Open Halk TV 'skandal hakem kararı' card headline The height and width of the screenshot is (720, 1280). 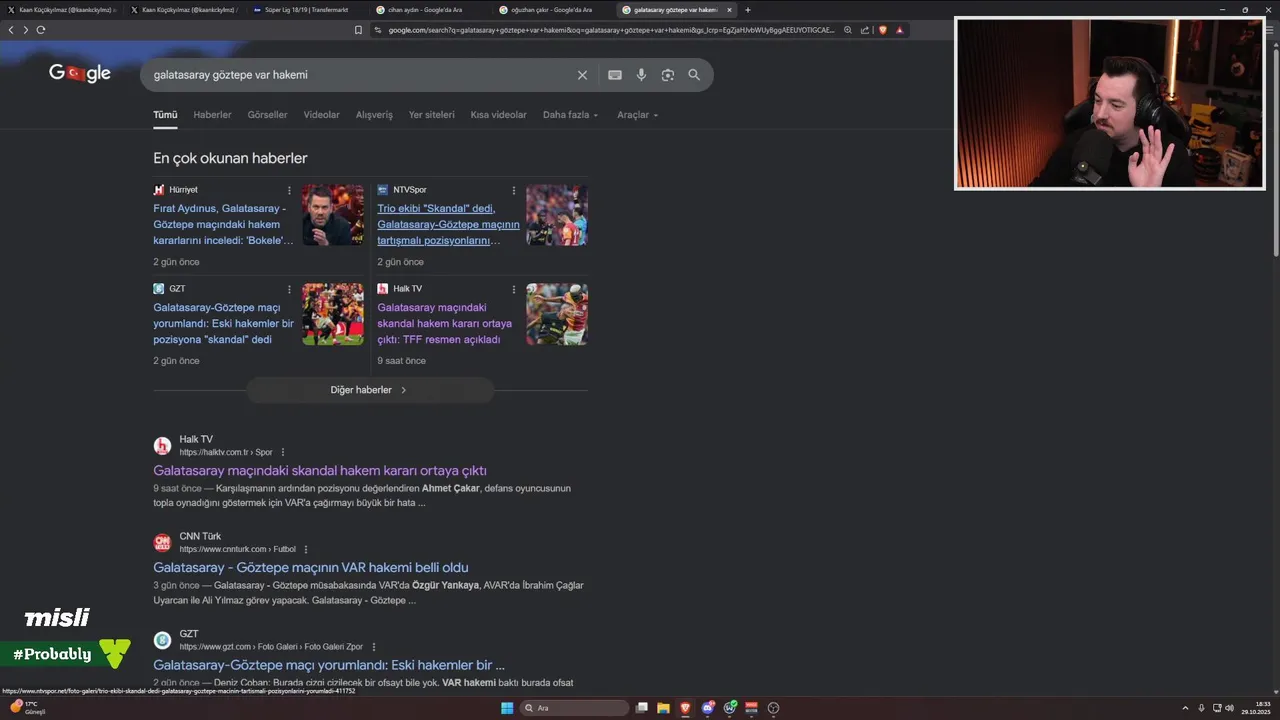pyautogui.click(x=444, y=323)
